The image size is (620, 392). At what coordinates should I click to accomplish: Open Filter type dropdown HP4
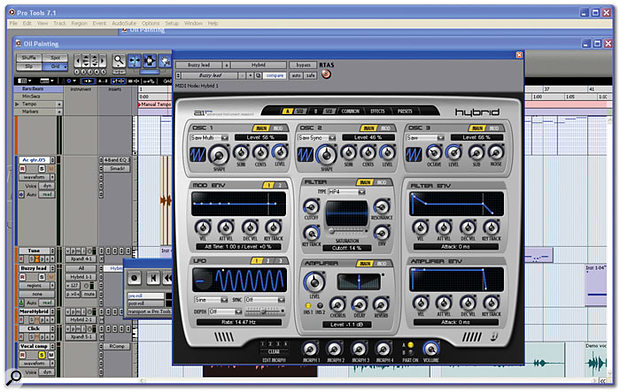click(x=346, y=192)
